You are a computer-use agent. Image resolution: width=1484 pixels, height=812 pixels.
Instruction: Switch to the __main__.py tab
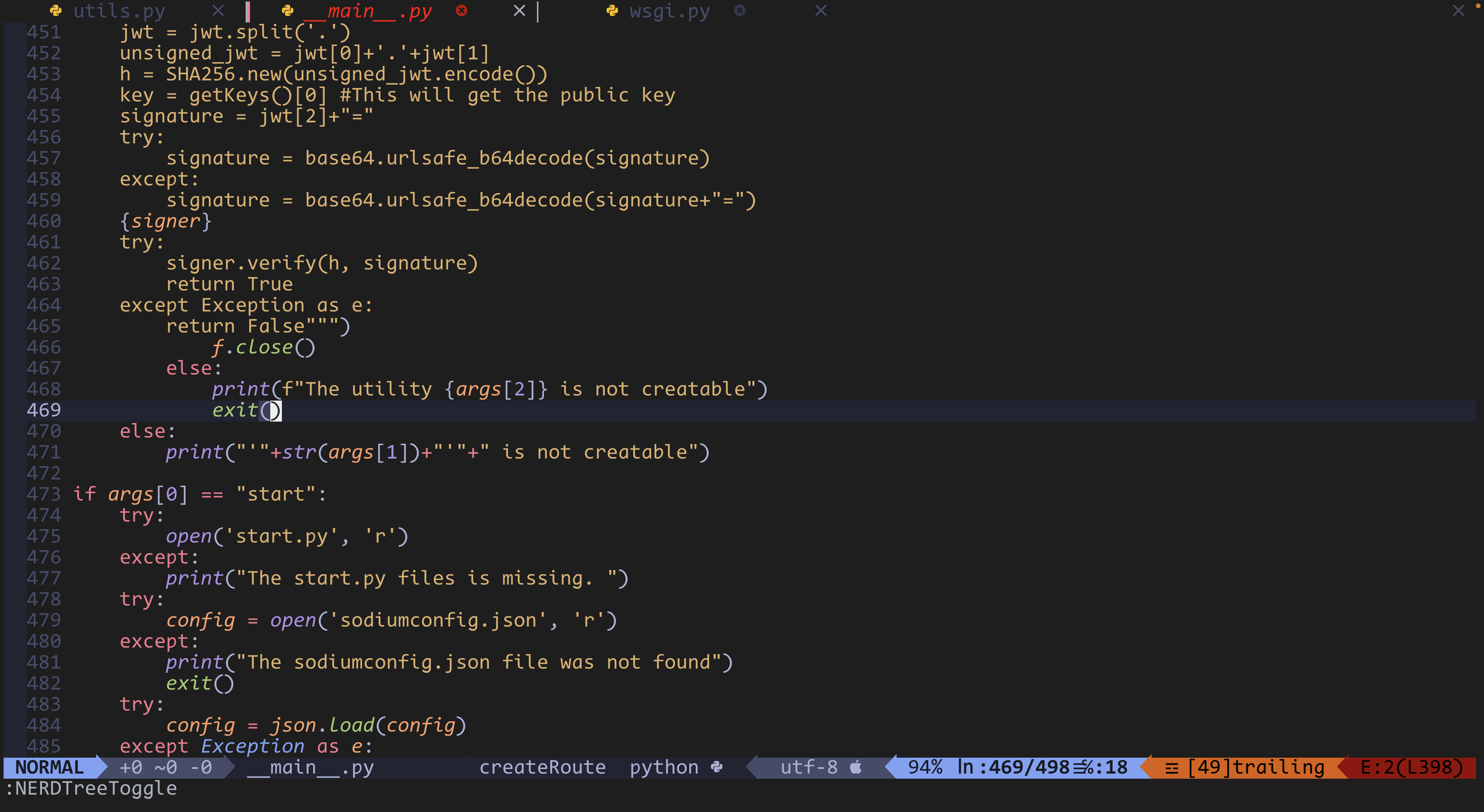point(367,11)
